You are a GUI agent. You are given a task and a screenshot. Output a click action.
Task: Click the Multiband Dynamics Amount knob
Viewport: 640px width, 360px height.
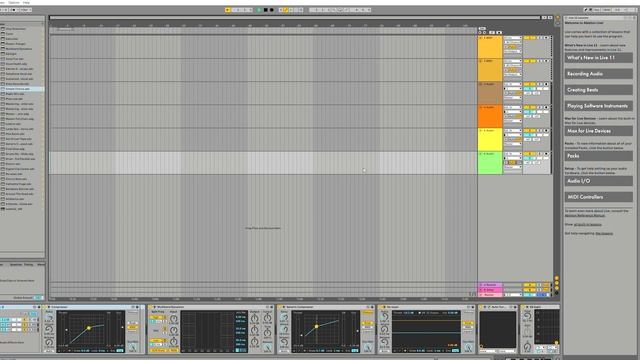click(267, 347)
